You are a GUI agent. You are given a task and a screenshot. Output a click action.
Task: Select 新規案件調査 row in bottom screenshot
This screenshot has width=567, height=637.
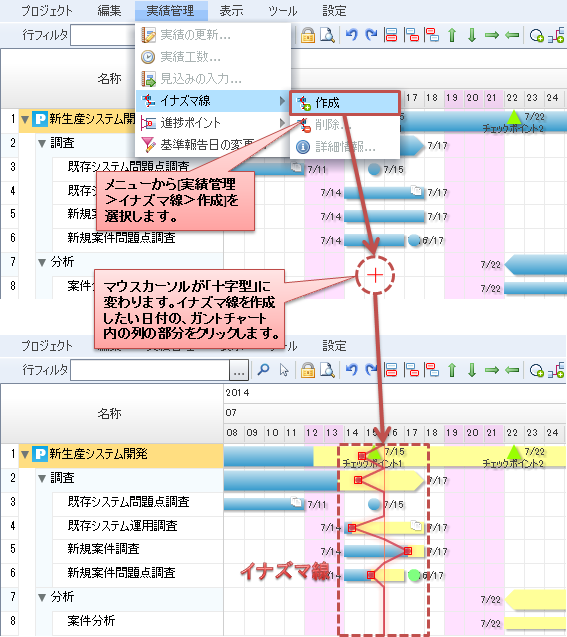[103, 549]
